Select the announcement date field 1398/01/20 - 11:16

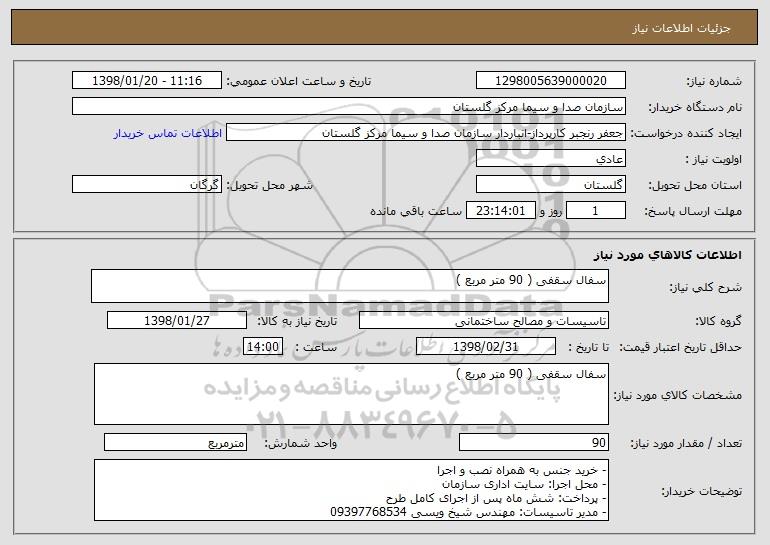[x=147, y=81]
